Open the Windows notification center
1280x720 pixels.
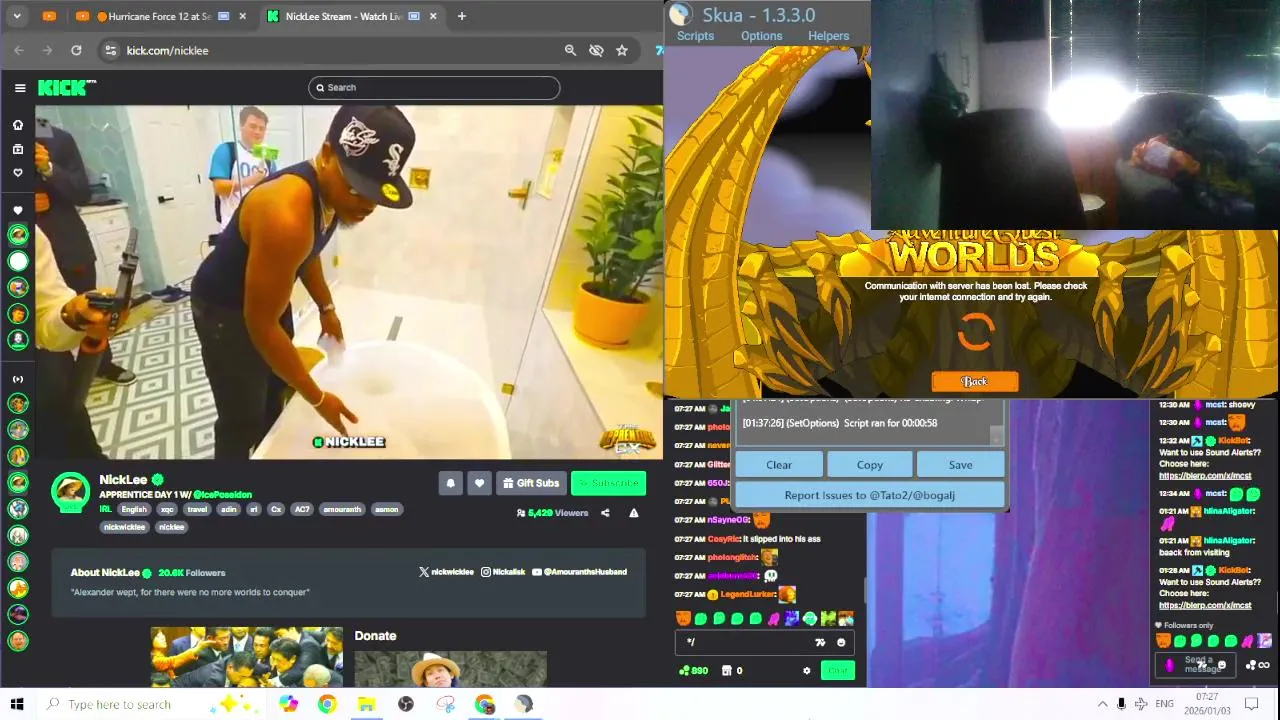[1251, 704]
